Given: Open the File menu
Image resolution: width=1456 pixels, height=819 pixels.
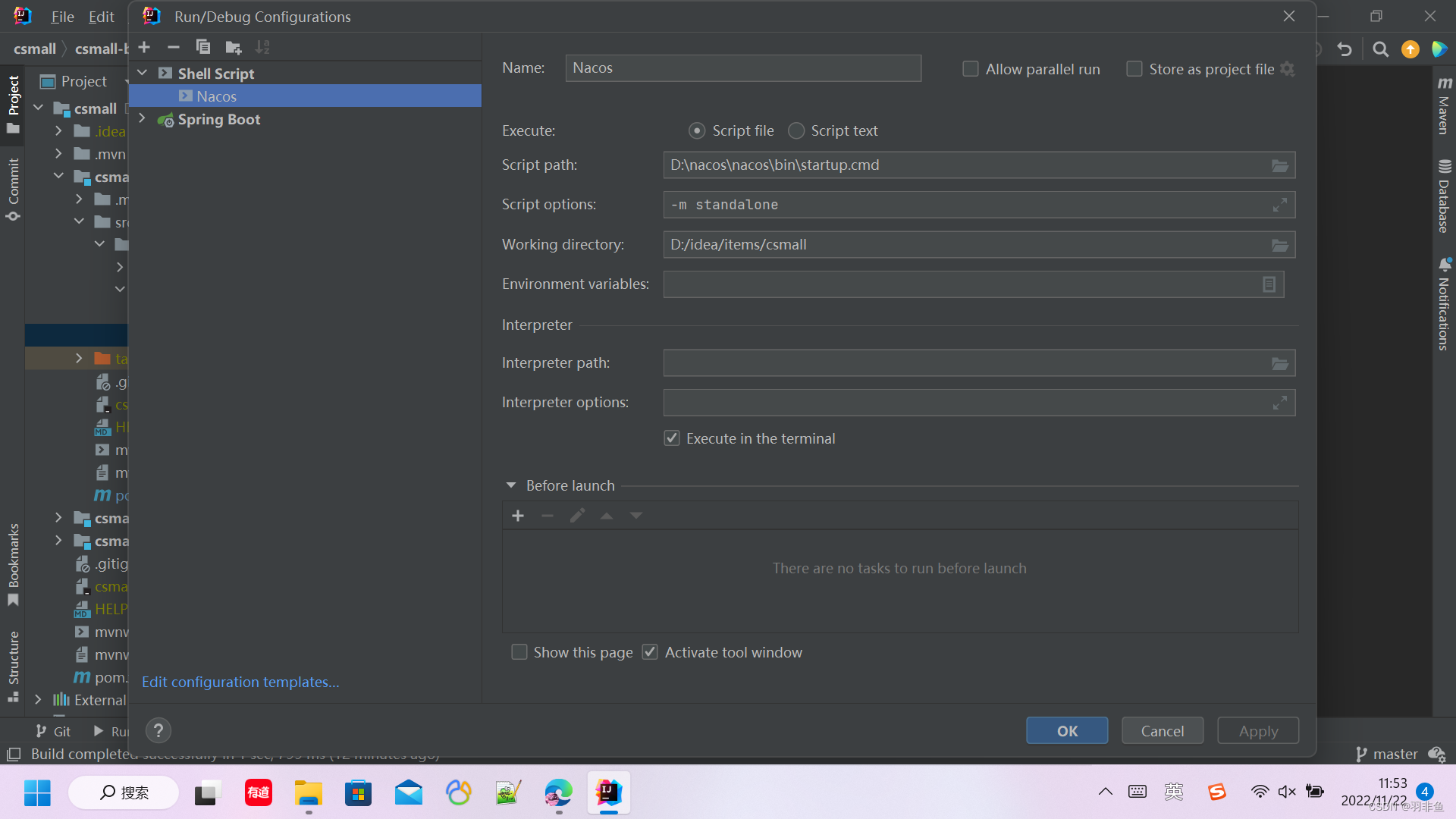Looking at the screenshot, I should tap(62, 17).
